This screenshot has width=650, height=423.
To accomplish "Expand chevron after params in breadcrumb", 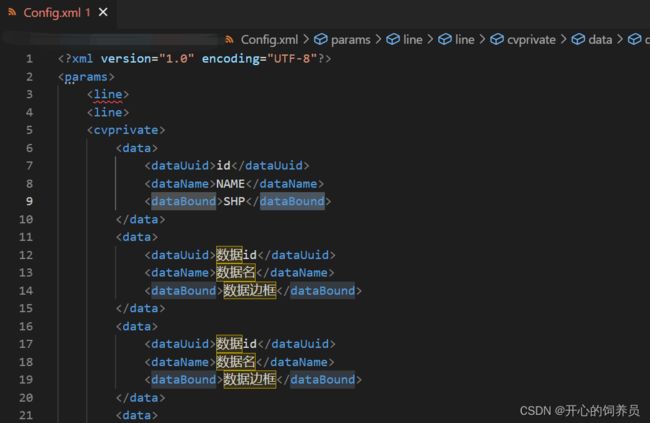I will [378, 39].
